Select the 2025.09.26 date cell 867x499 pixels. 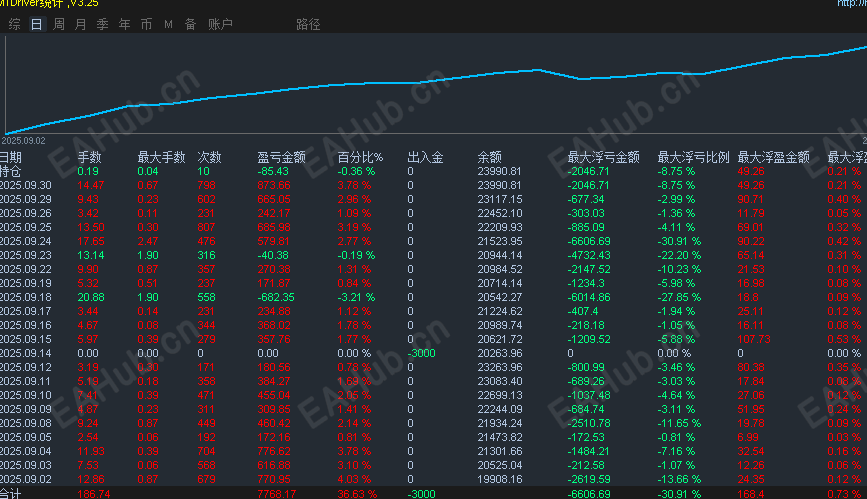(25, 214)
